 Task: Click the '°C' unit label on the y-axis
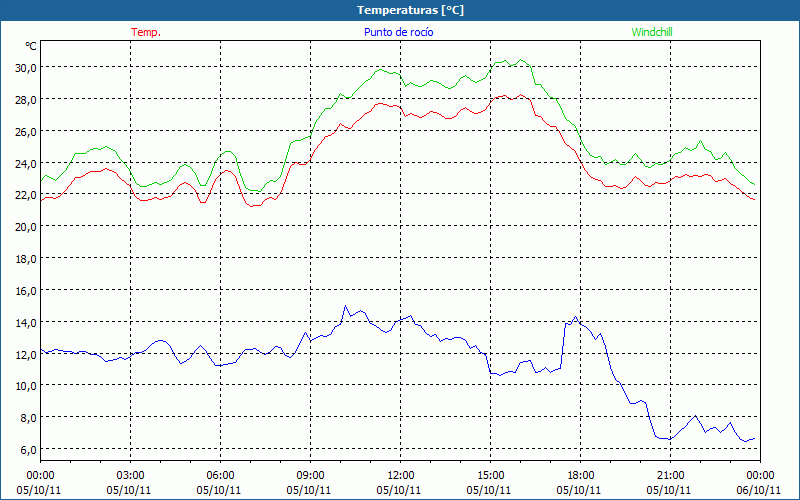[x=31, y=46]
